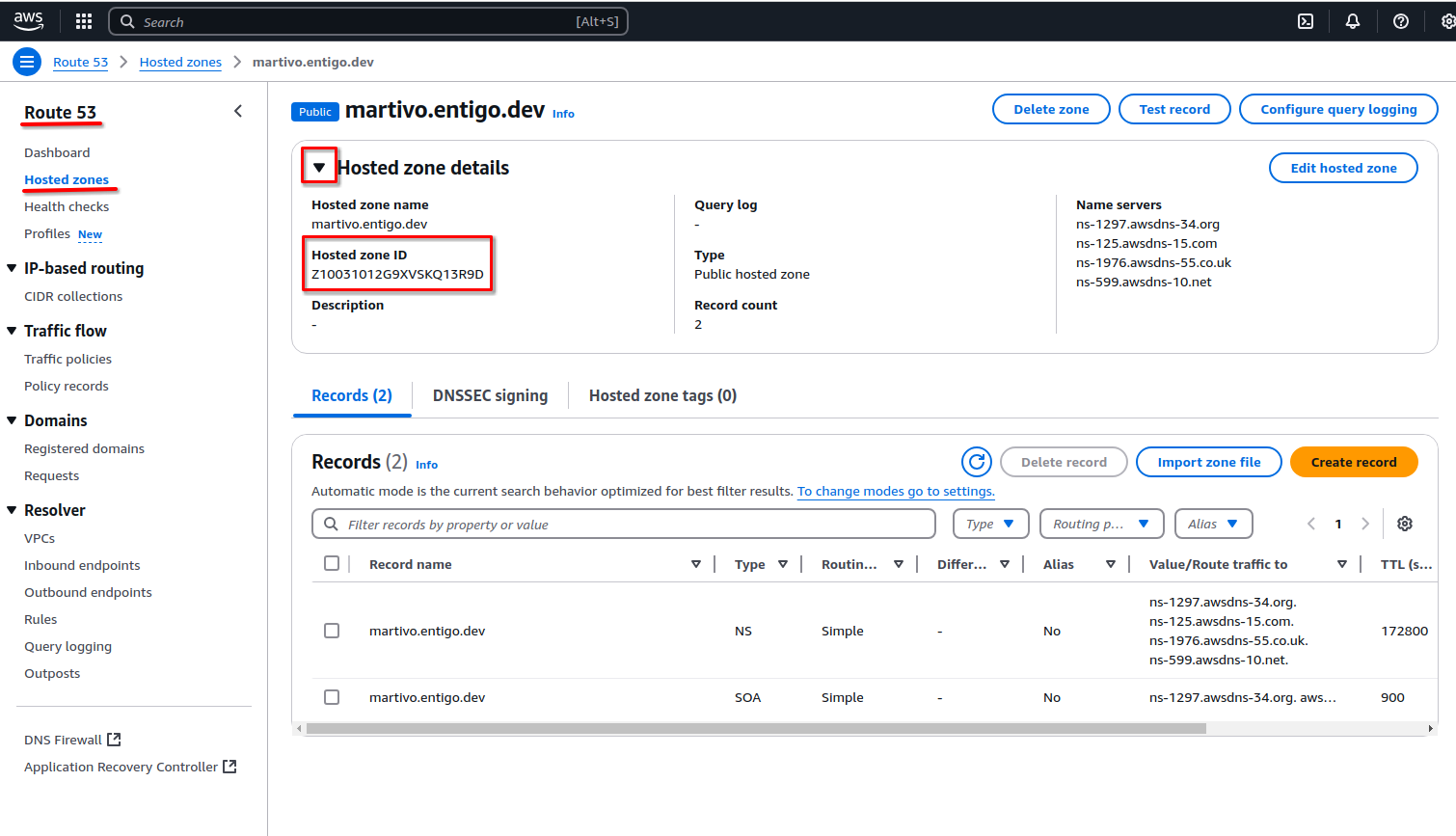This screenshot has height=836, width=1456.
Task: Collapse the IP-based routing section
Action: pos(12,268)
